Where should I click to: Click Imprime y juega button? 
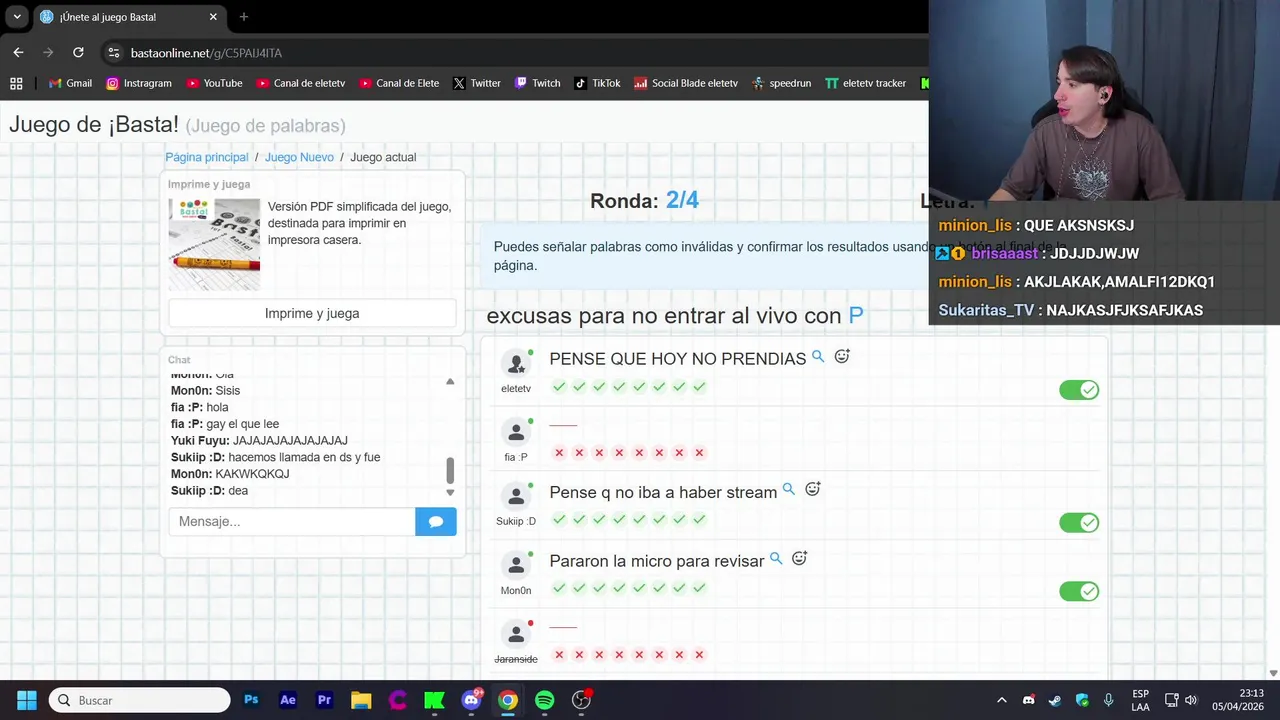312,313
